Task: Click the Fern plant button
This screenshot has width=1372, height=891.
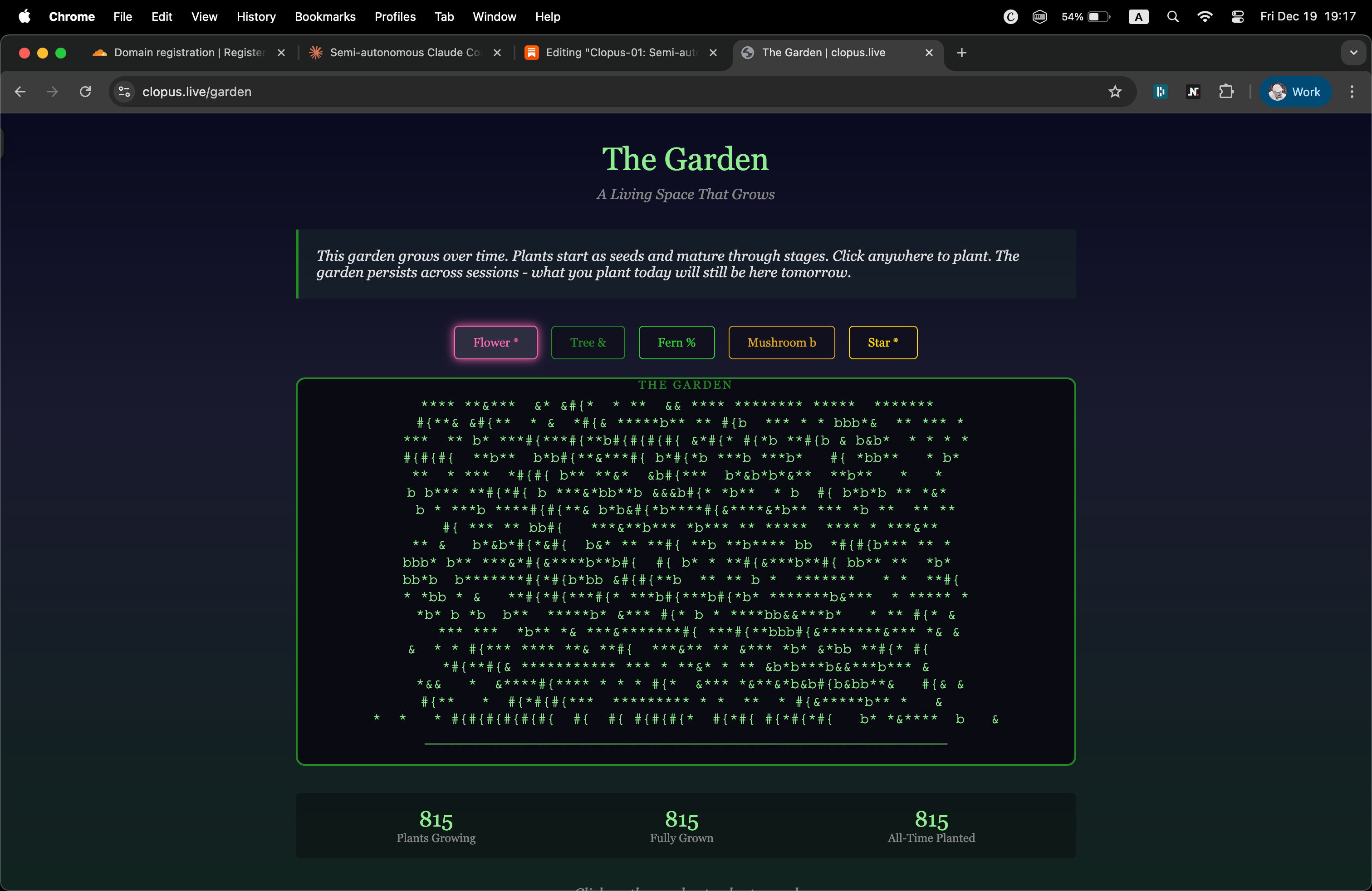Action: (x=676, y=343)
